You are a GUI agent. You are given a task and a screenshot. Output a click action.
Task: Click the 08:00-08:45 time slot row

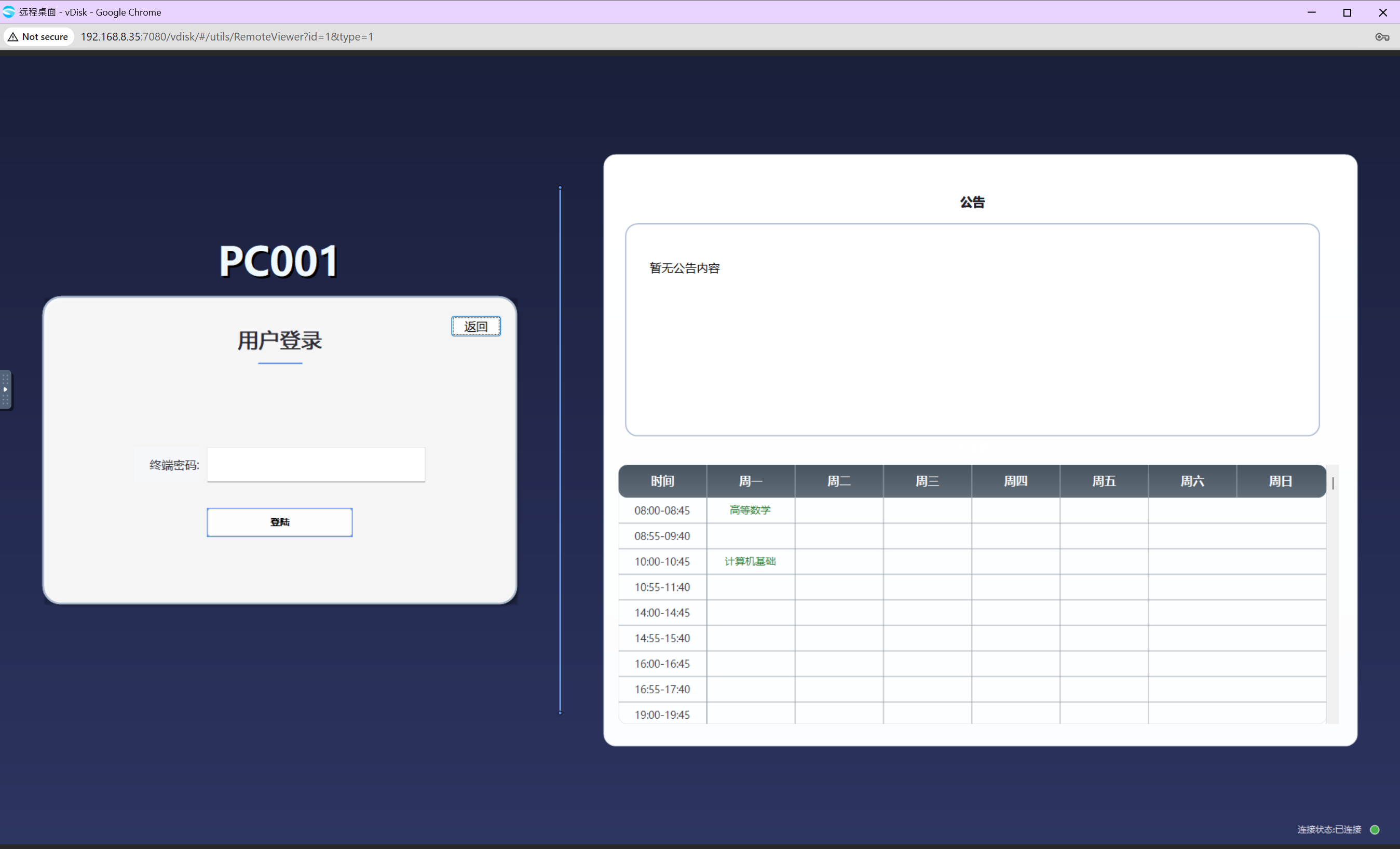tap(662, 510)
